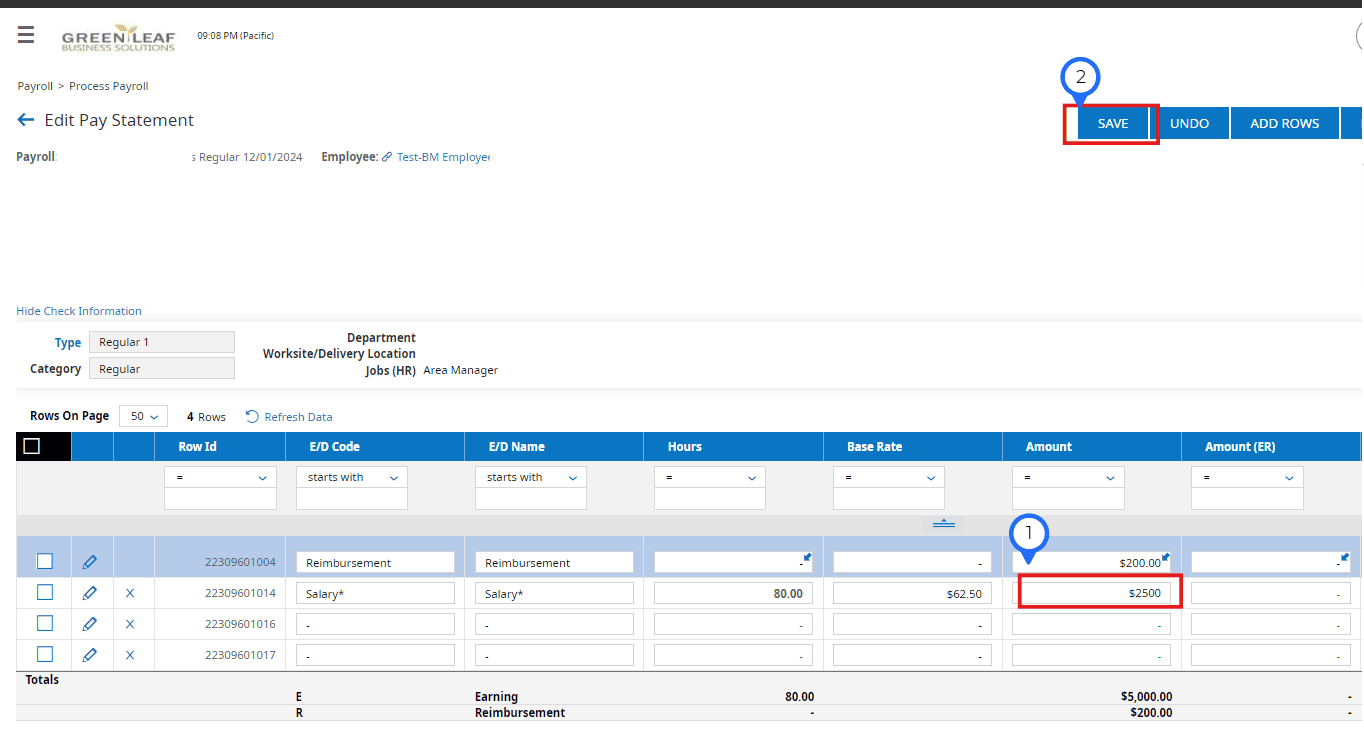
Task: Click the Amount filter text box
Action: pyautogui.click(x=1068, y=499)
